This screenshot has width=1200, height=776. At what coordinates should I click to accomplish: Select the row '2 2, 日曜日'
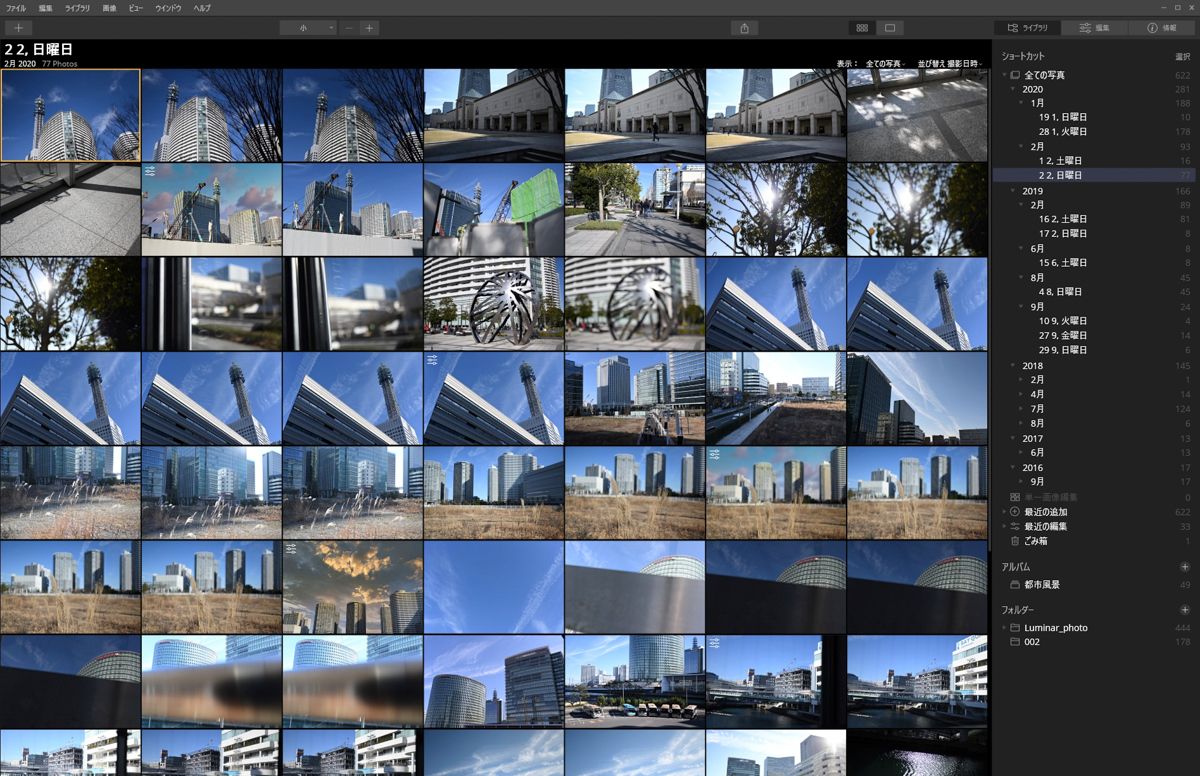1096,175
